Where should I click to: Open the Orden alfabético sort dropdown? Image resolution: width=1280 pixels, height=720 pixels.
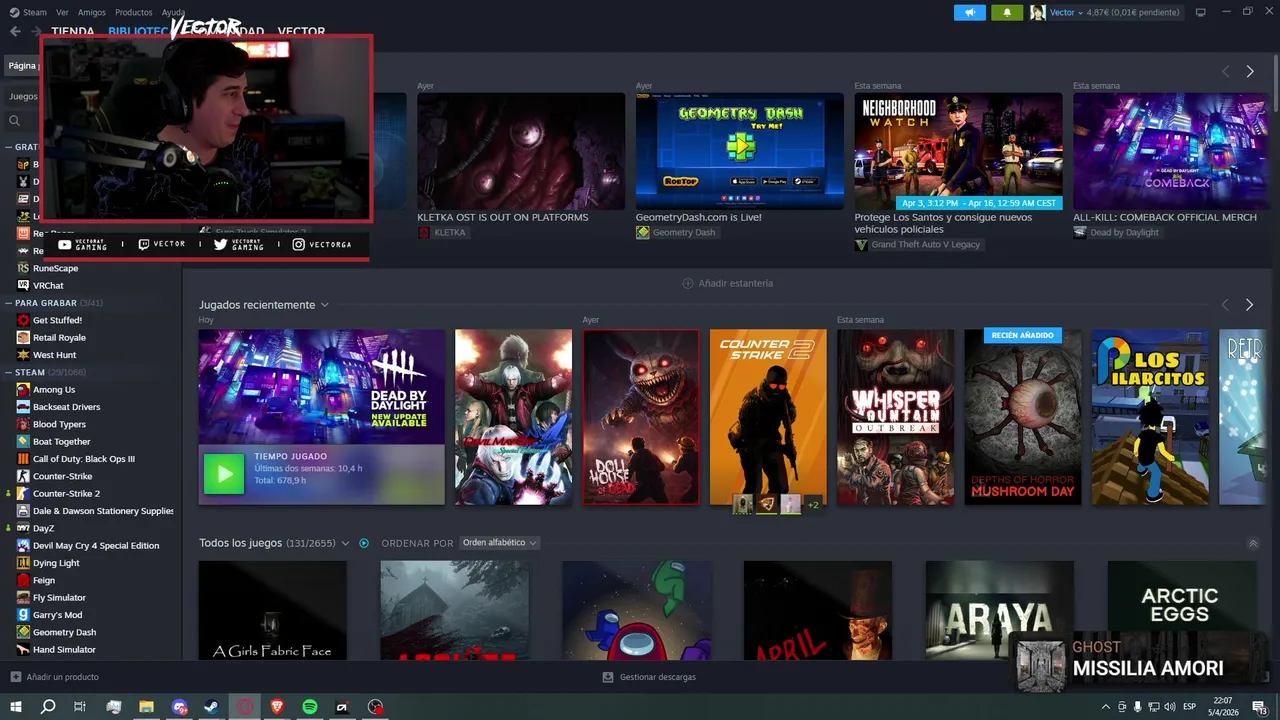pyautogui.click(x=499, y=543)
